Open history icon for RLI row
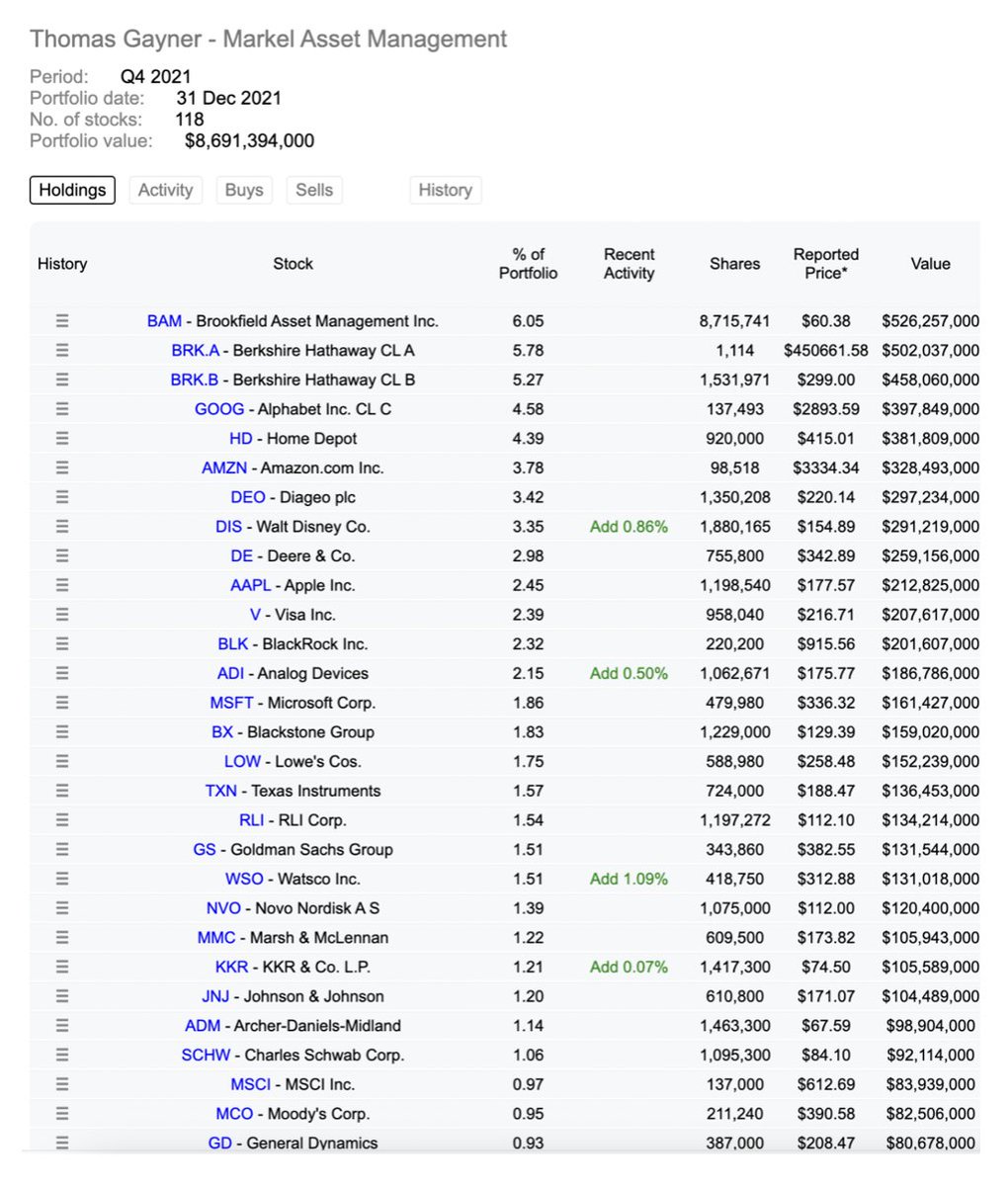Image resolution: width=1008 pixels, height=1186 pixels. coord(62,819)
